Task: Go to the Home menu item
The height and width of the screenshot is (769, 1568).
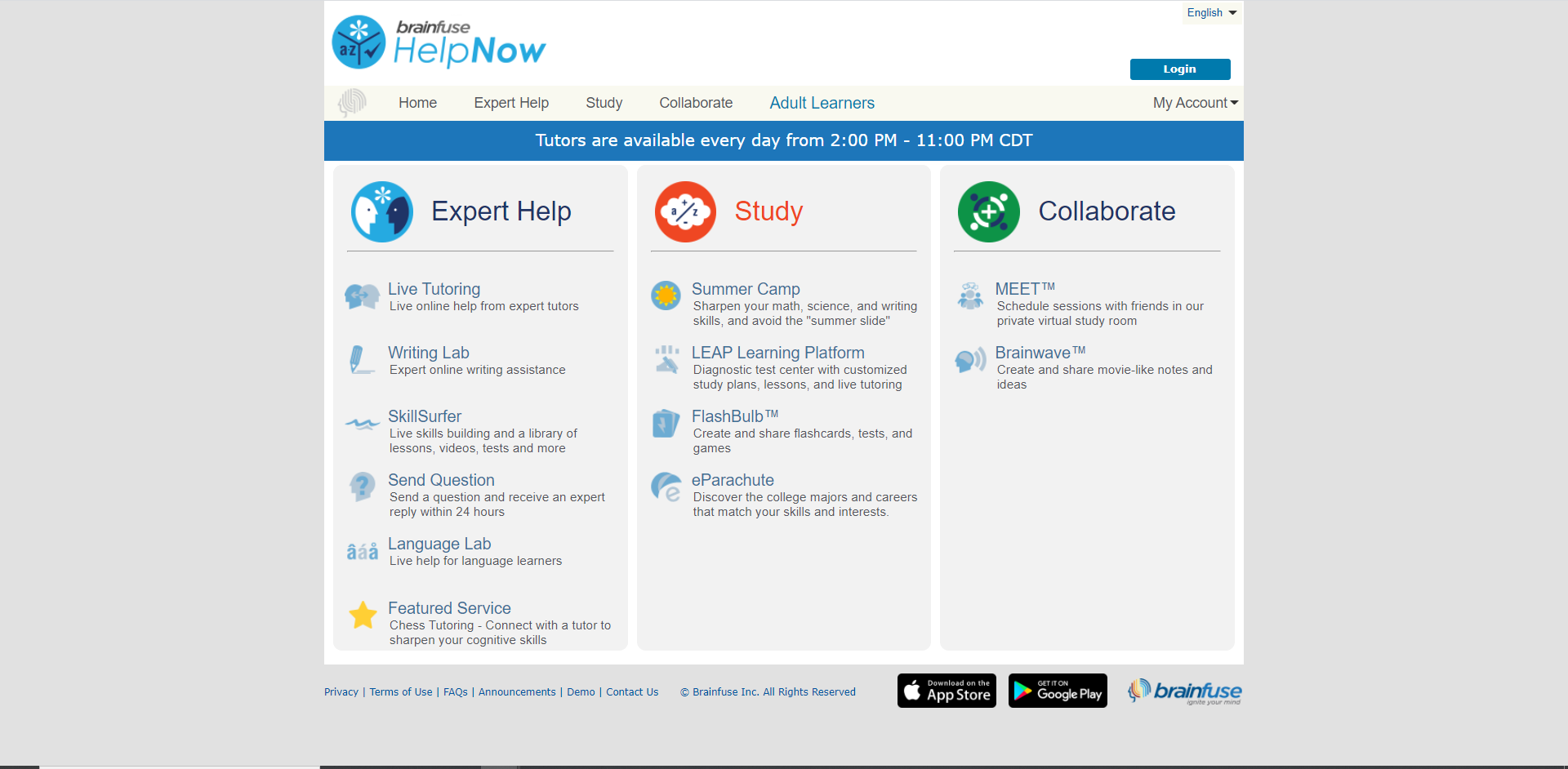Action: 417,103
